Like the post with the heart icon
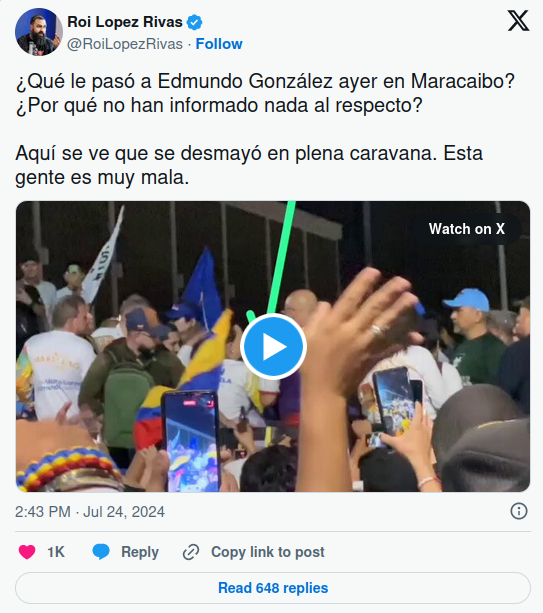This screenshot has height=613, width=543. tap(27, 552)
